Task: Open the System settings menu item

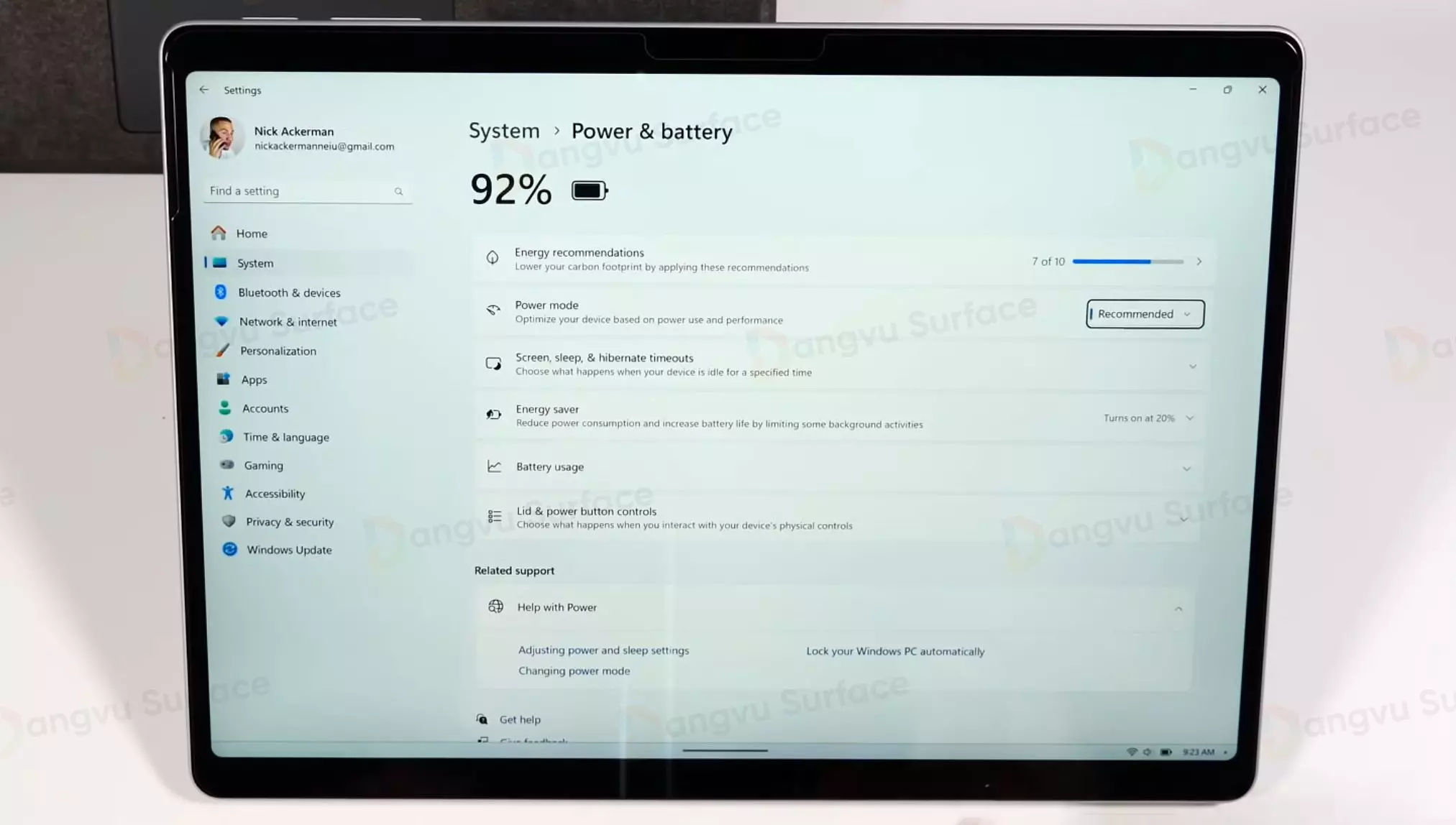Action: click(255, 263)
